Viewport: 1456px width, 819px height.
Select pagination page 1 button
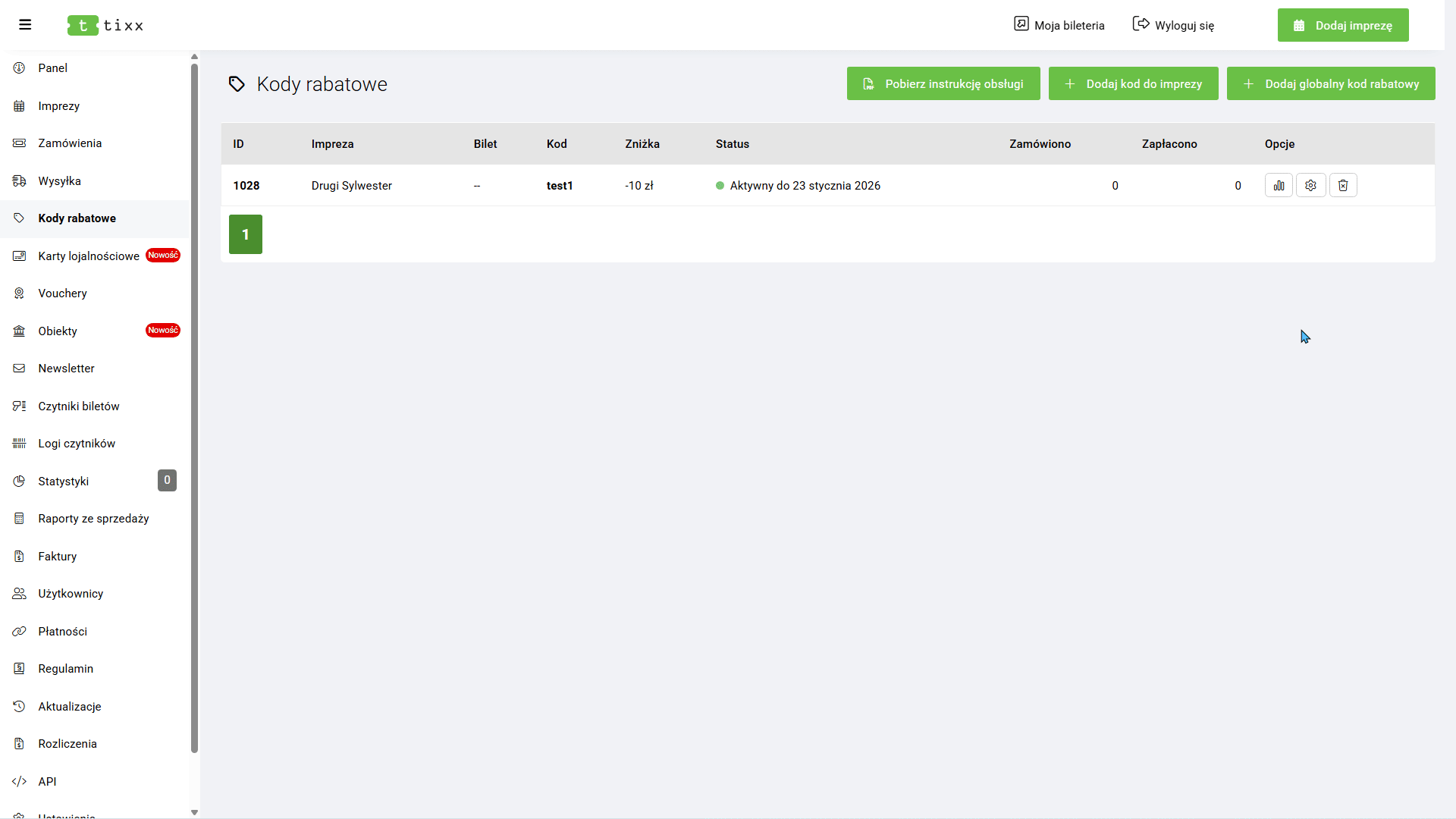[x=246, y=234]
